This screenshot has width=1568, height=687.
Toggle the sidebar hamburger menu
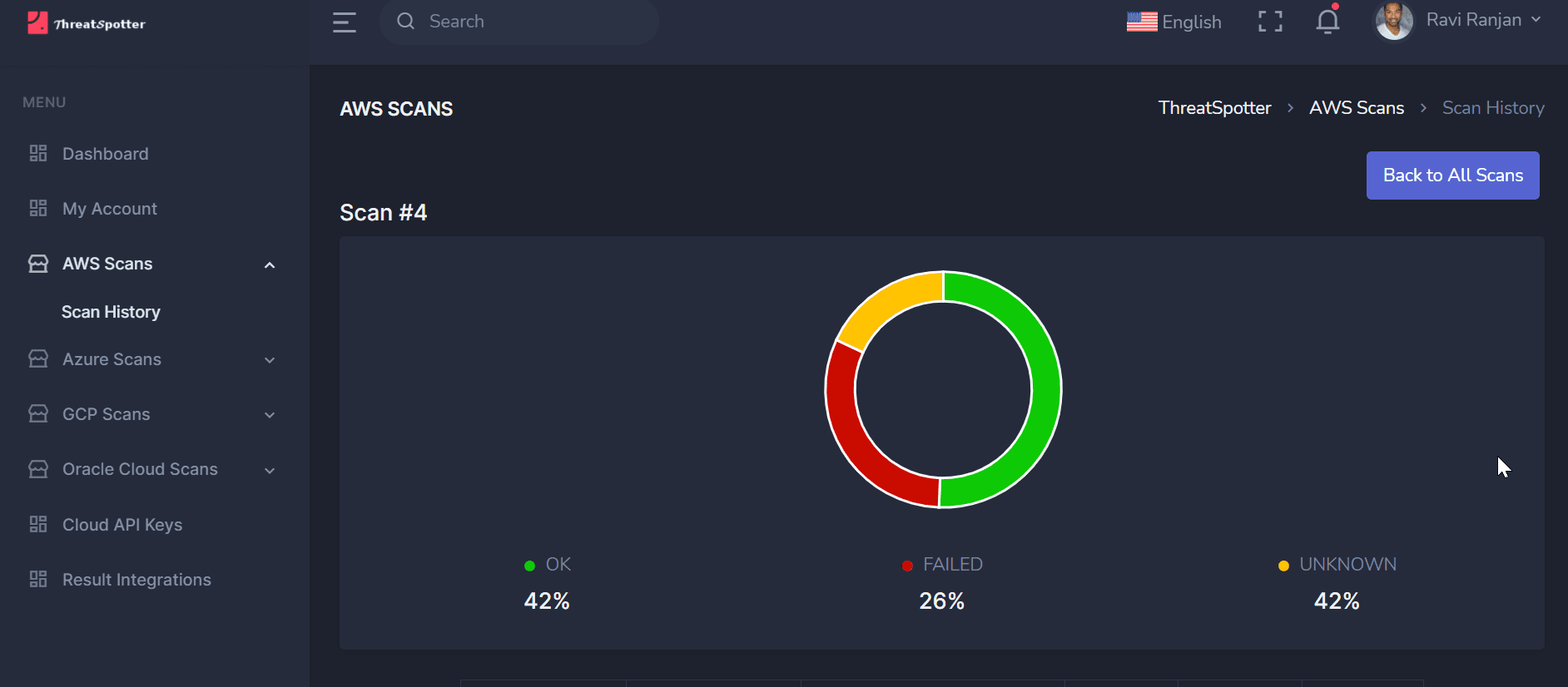click(x=344, y=22)
